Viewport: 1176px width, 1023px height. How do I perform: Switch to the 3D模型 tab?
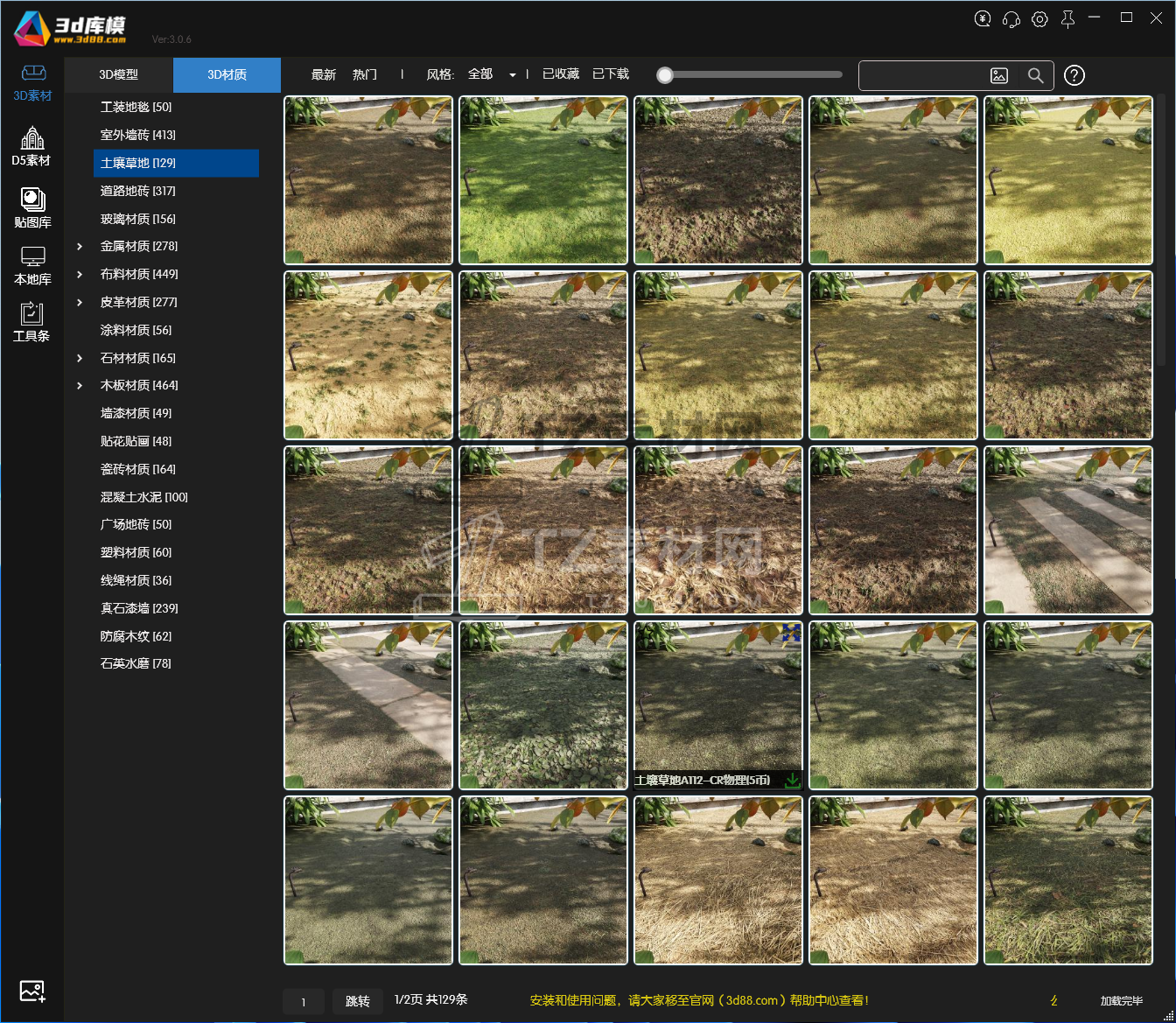coord(119,75)
